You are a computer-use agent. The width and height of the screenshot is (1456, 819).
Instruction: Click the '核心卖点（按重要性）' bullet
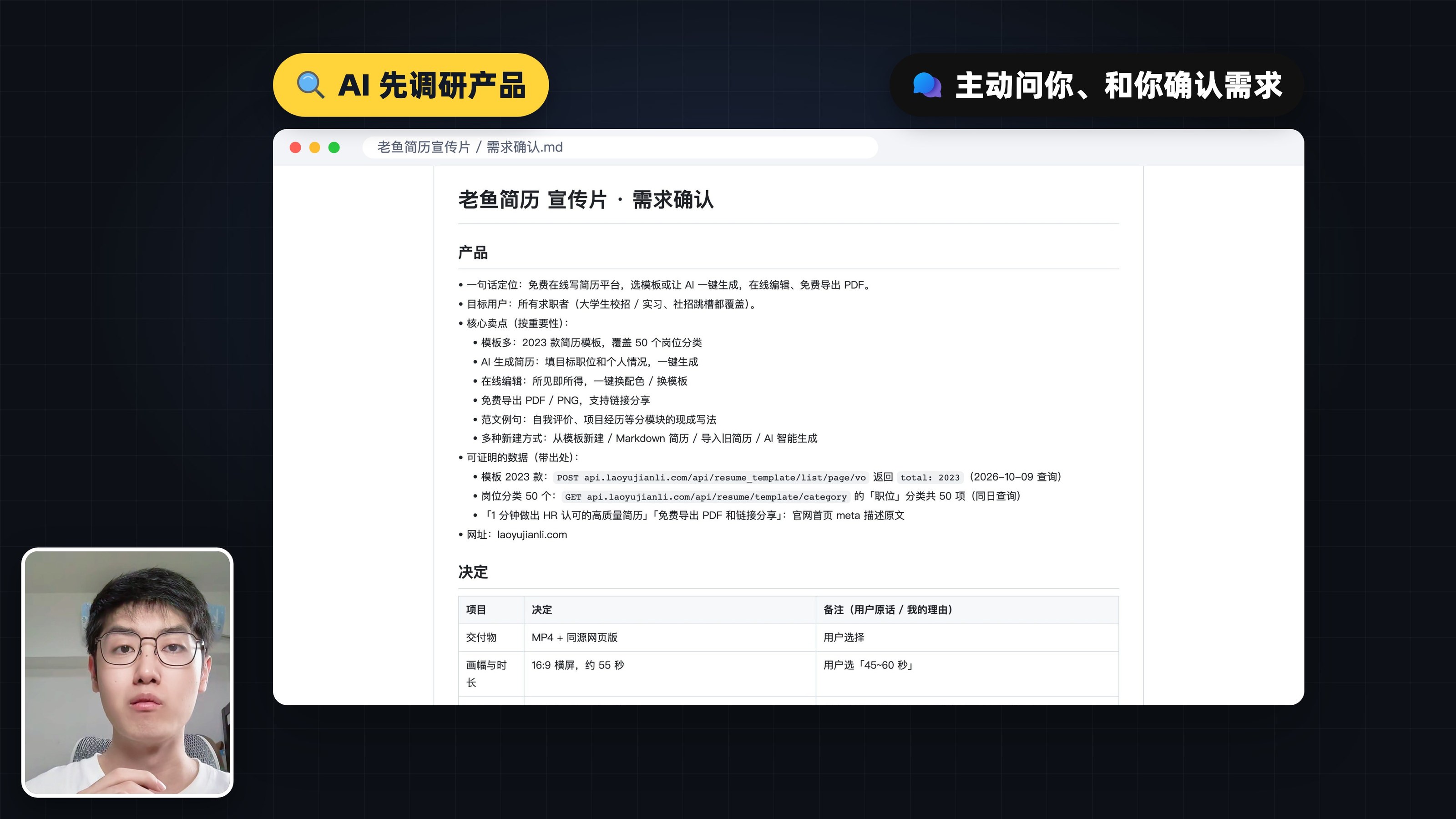click(x=514, y=324)
